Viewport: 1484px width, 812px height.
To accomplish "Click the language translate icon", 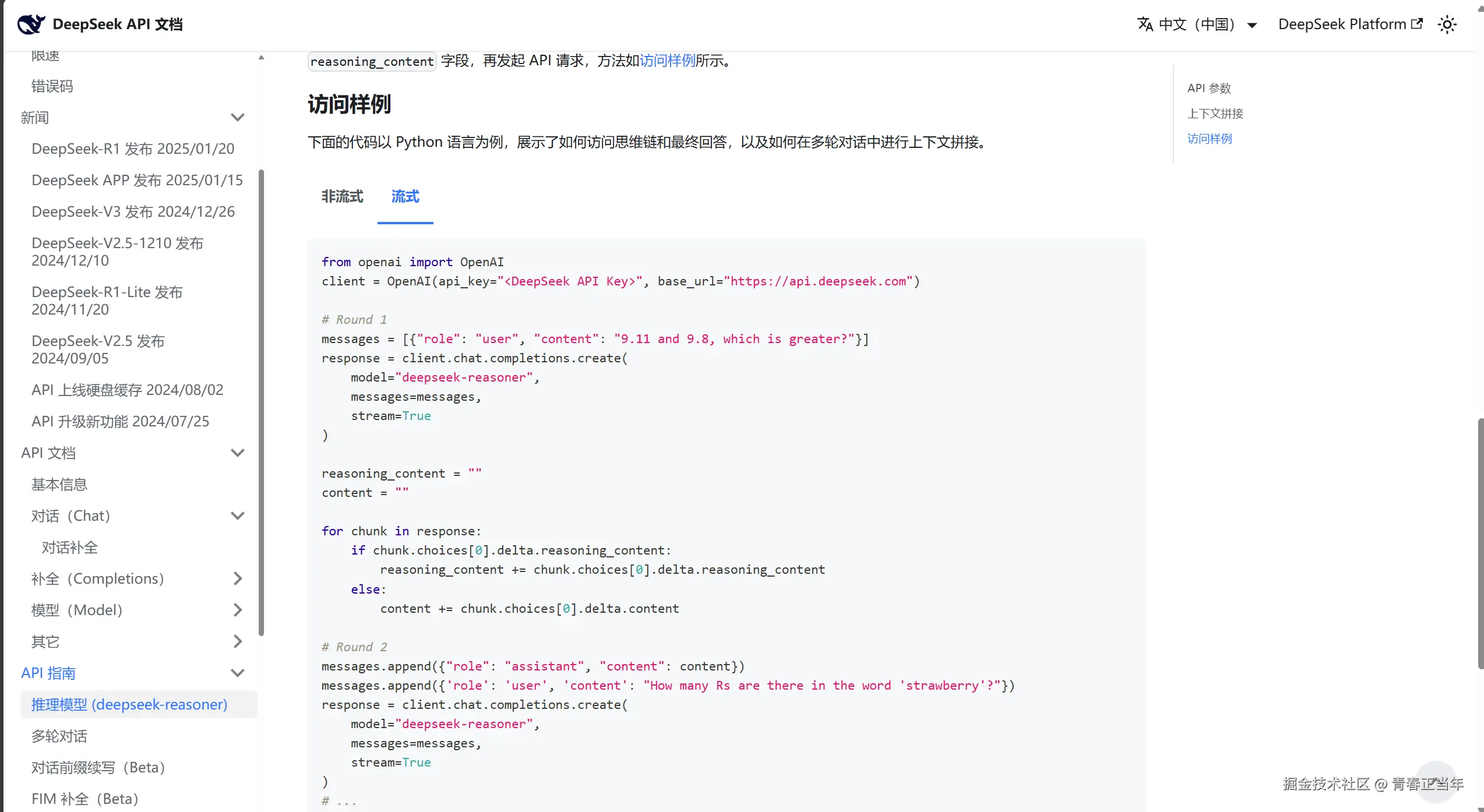I will [1145, 24].
